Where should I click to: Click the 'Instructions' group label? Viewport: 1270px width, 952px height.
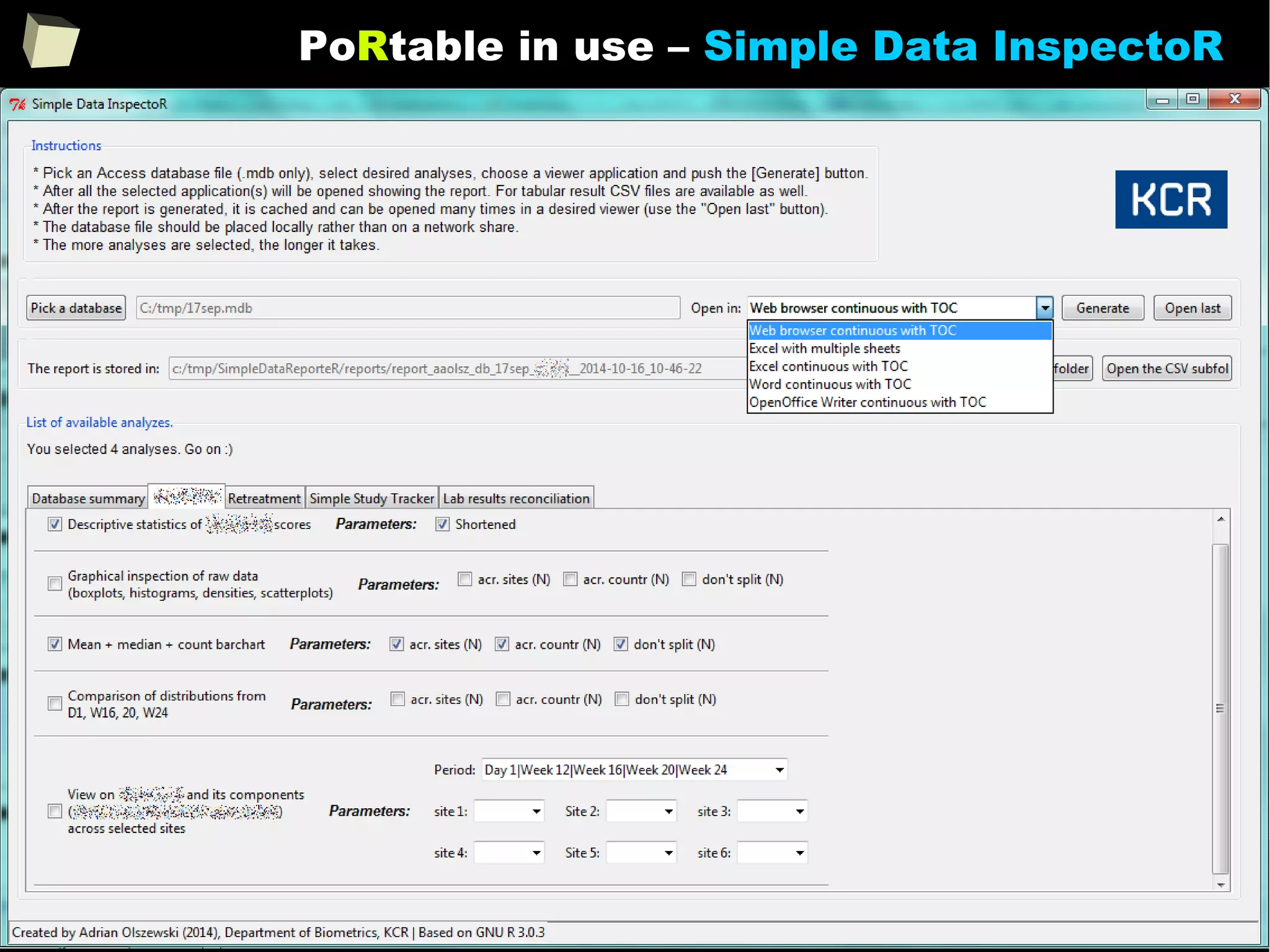(x=66, y=146)
